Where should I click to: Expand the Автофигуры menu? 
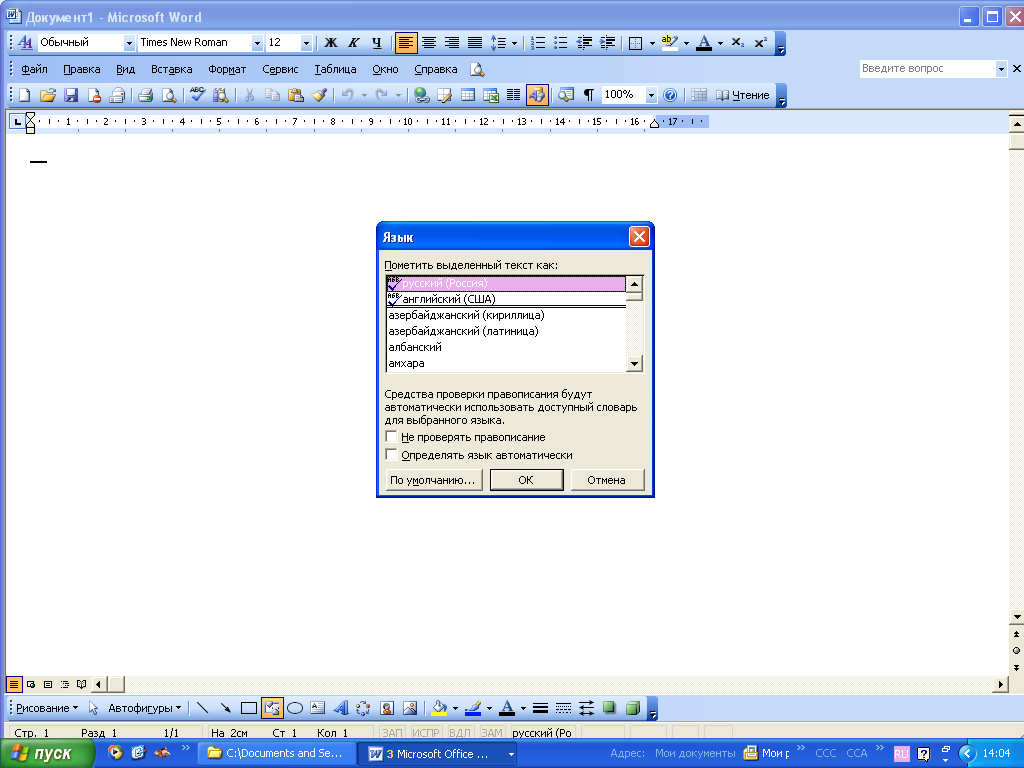tap(144, 708)
